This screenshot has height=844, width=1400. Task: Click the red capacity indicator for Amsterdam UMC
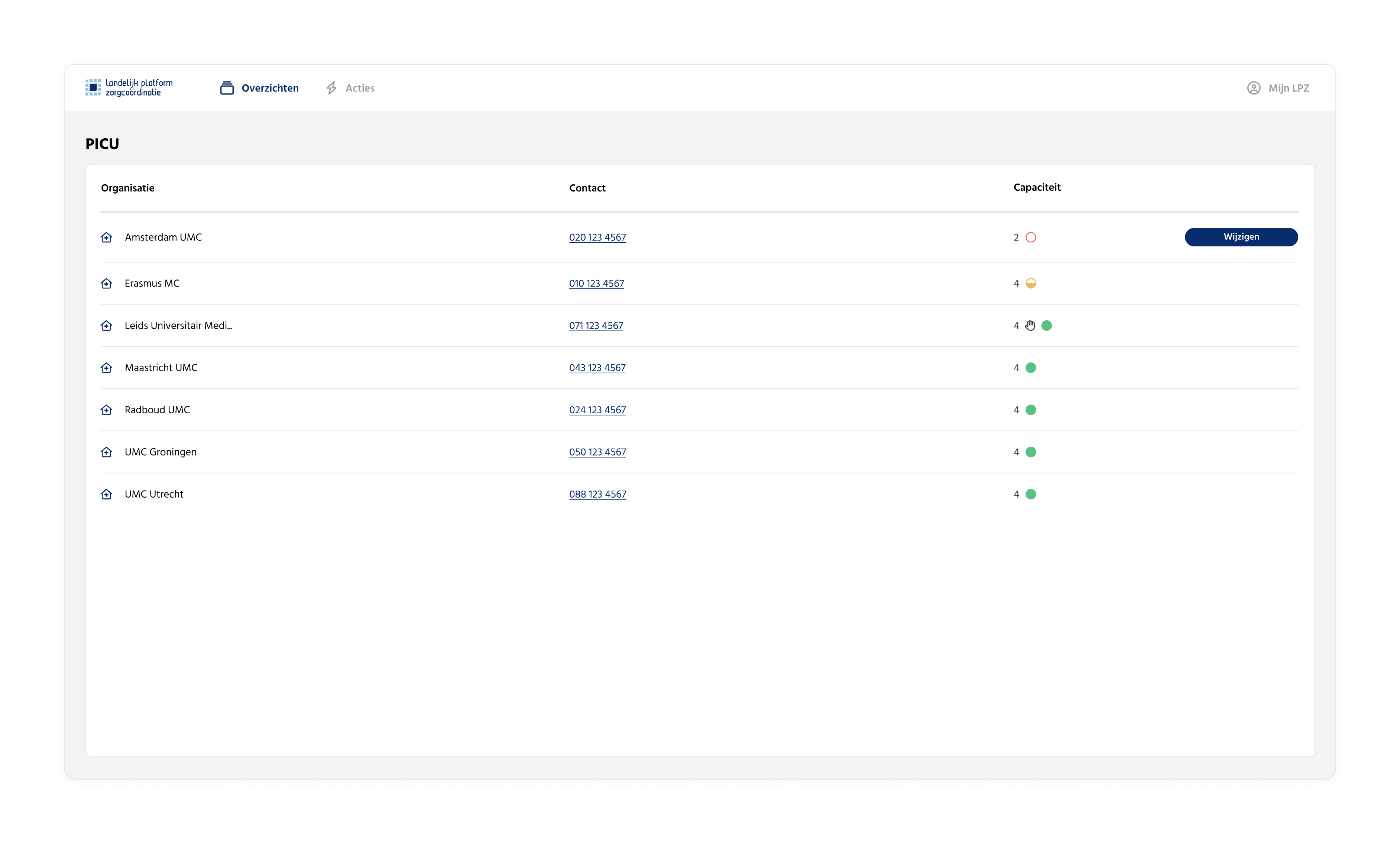[1031, 237]
